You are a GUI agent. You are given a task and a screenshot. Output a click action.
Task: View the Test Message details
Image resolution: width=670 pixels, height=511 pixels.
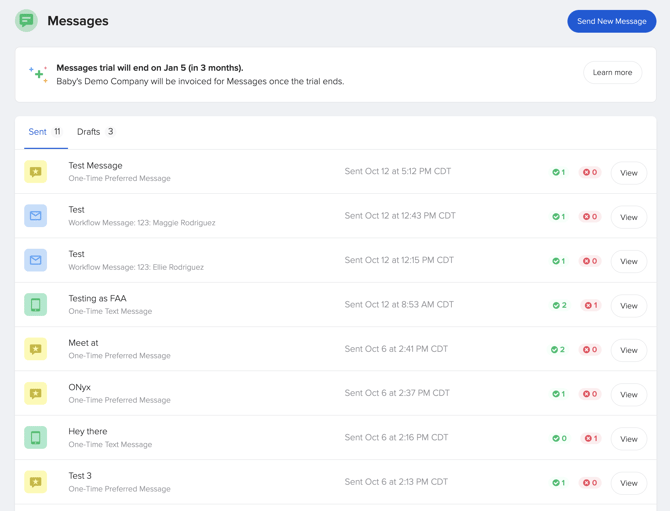tap(628, 173)
